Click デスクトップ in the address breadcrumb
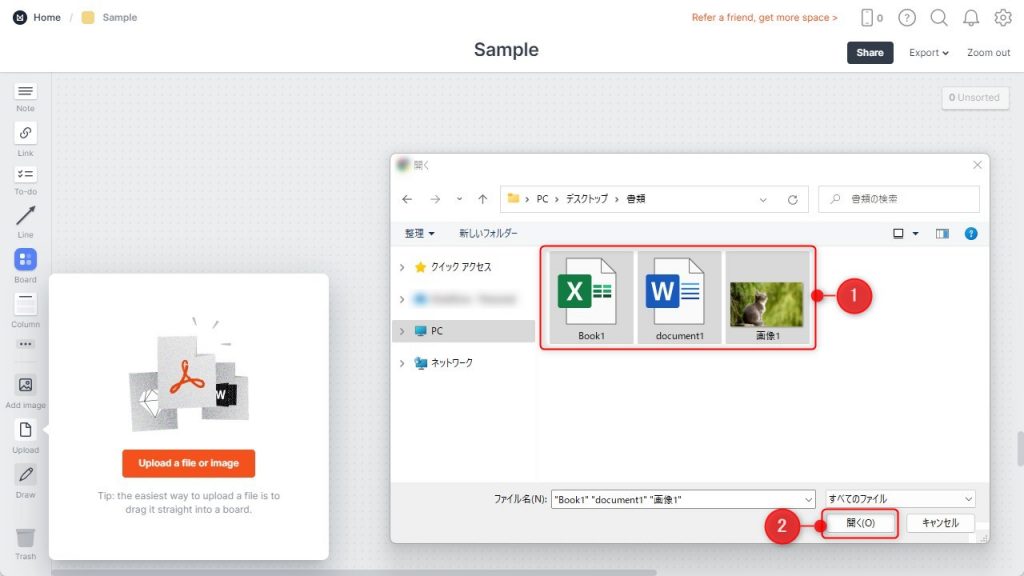1024x576 pixels. point(586,199)
